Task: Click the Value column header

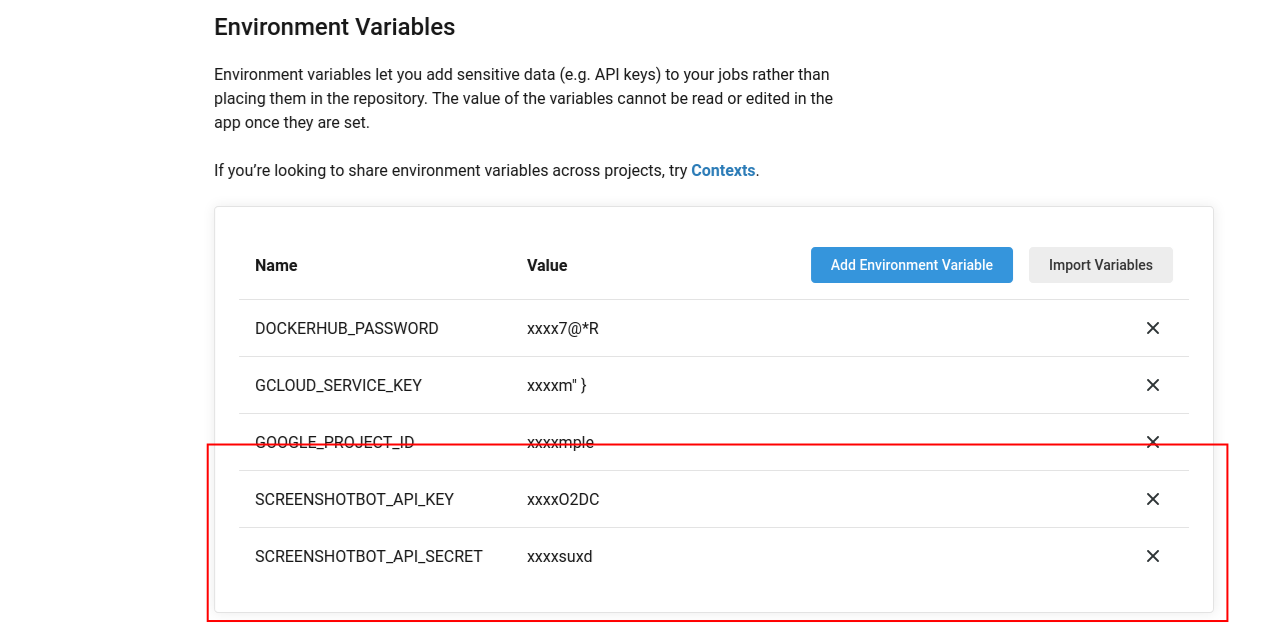Action: (547, 265)
